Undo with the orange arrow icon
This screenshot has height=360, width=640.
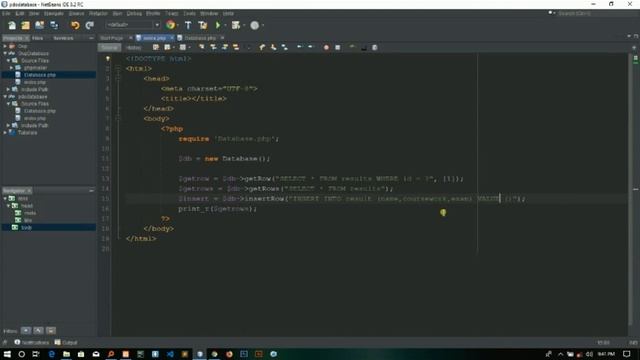(x=75, y=25)
